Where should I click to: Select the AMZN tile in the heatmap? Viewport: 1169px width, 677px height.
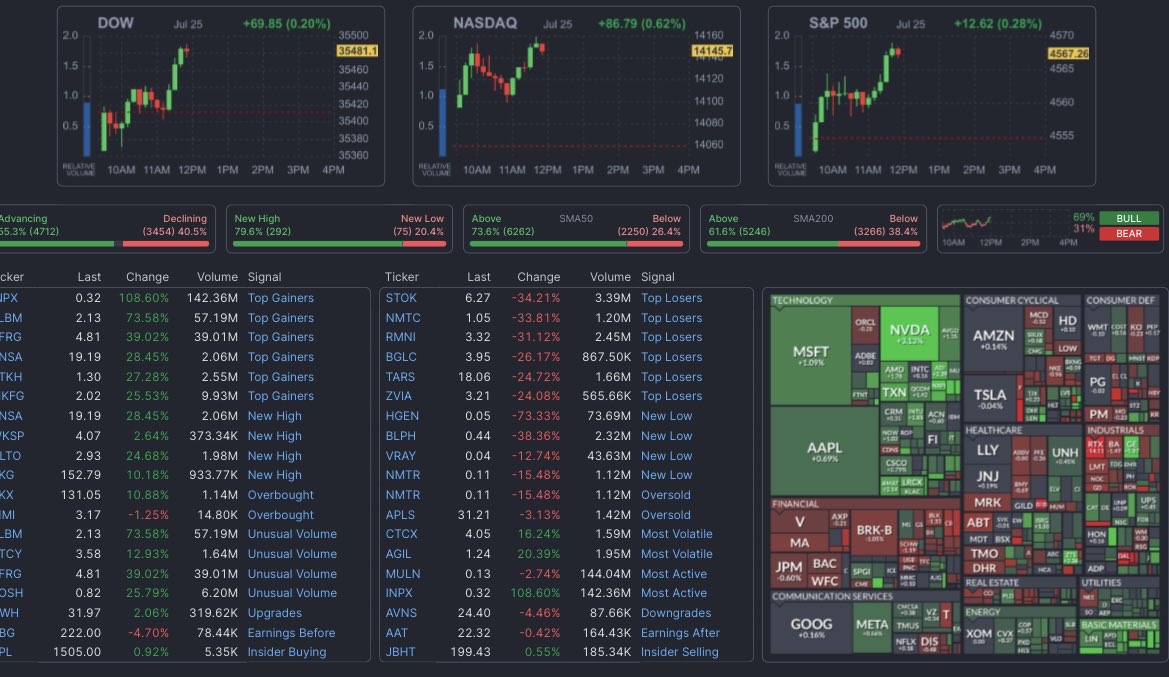[x=993, y=339]
